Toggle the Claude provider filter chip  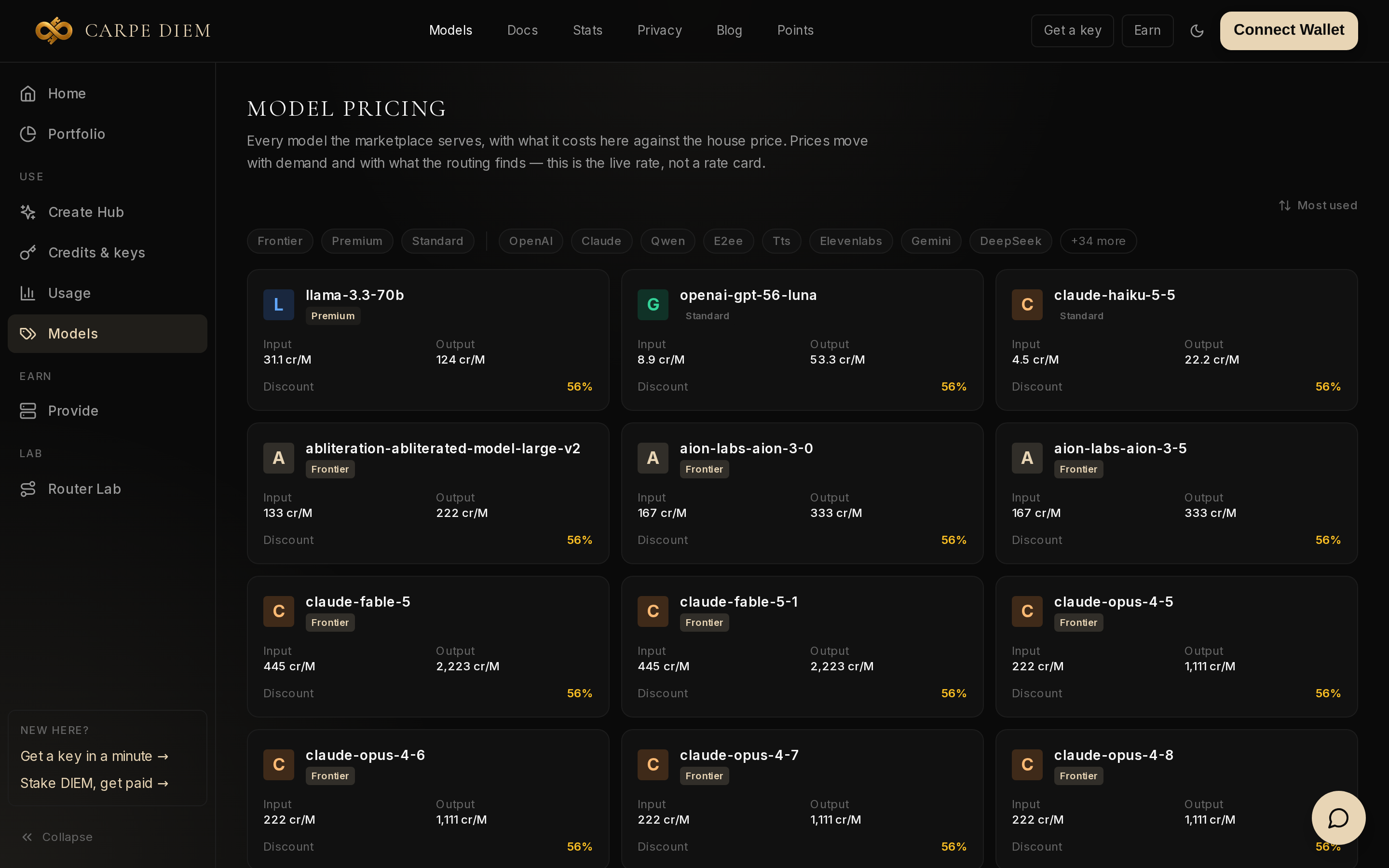pos(601,241)
